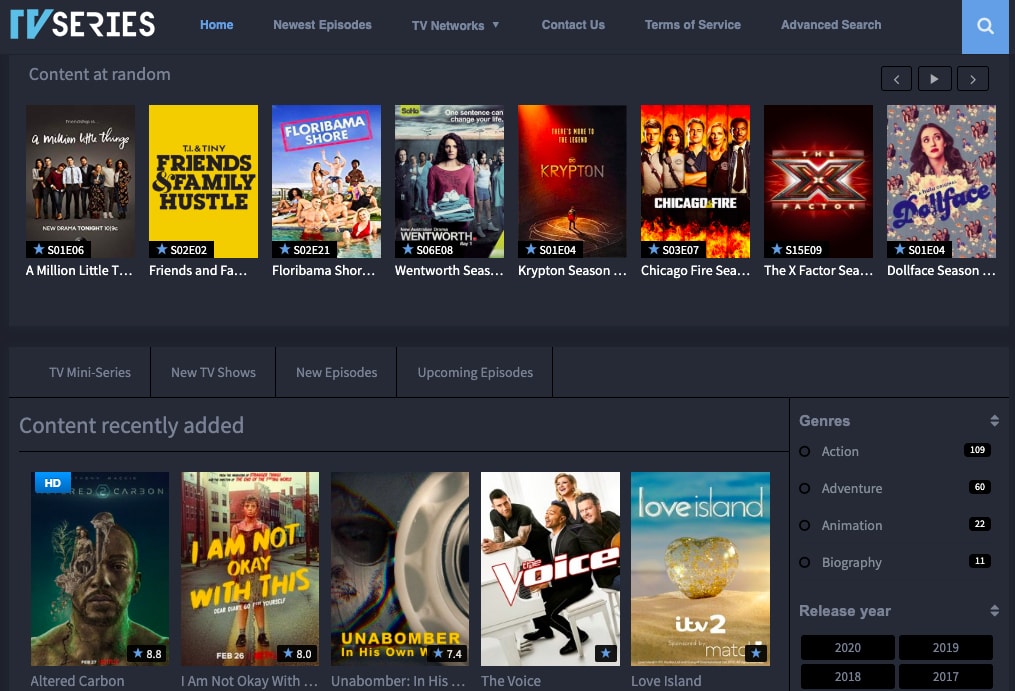Image resolution: width=1015 pixels, height=691 pixels.
Task: Select the Action genre radio button
Action: 805,451
